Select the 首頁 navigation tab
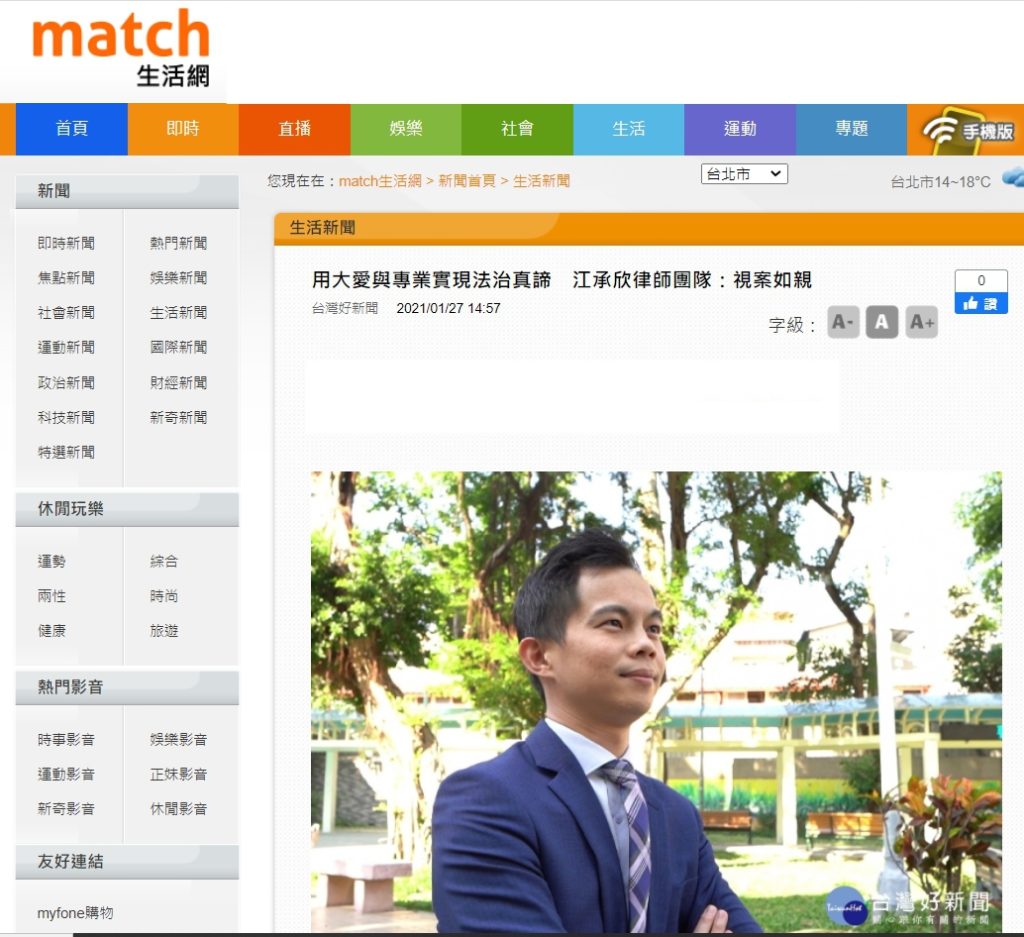The width and height of the screenshot is (1024, 937). pyautogui.click(x=72, y=129)
